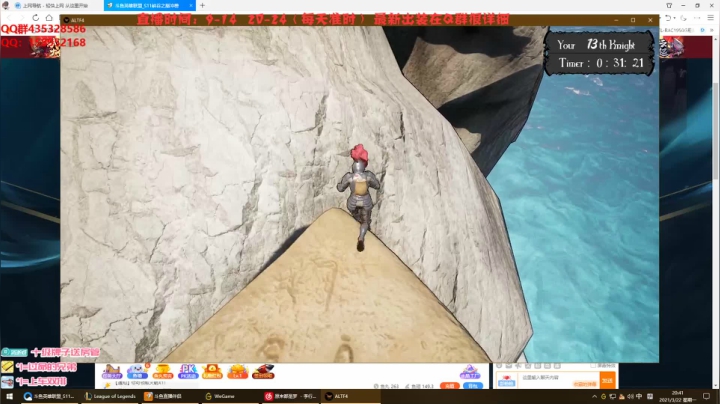720x404 pixels.
Task: Open the red envelope gift icon
Action: tap(212, 371)
